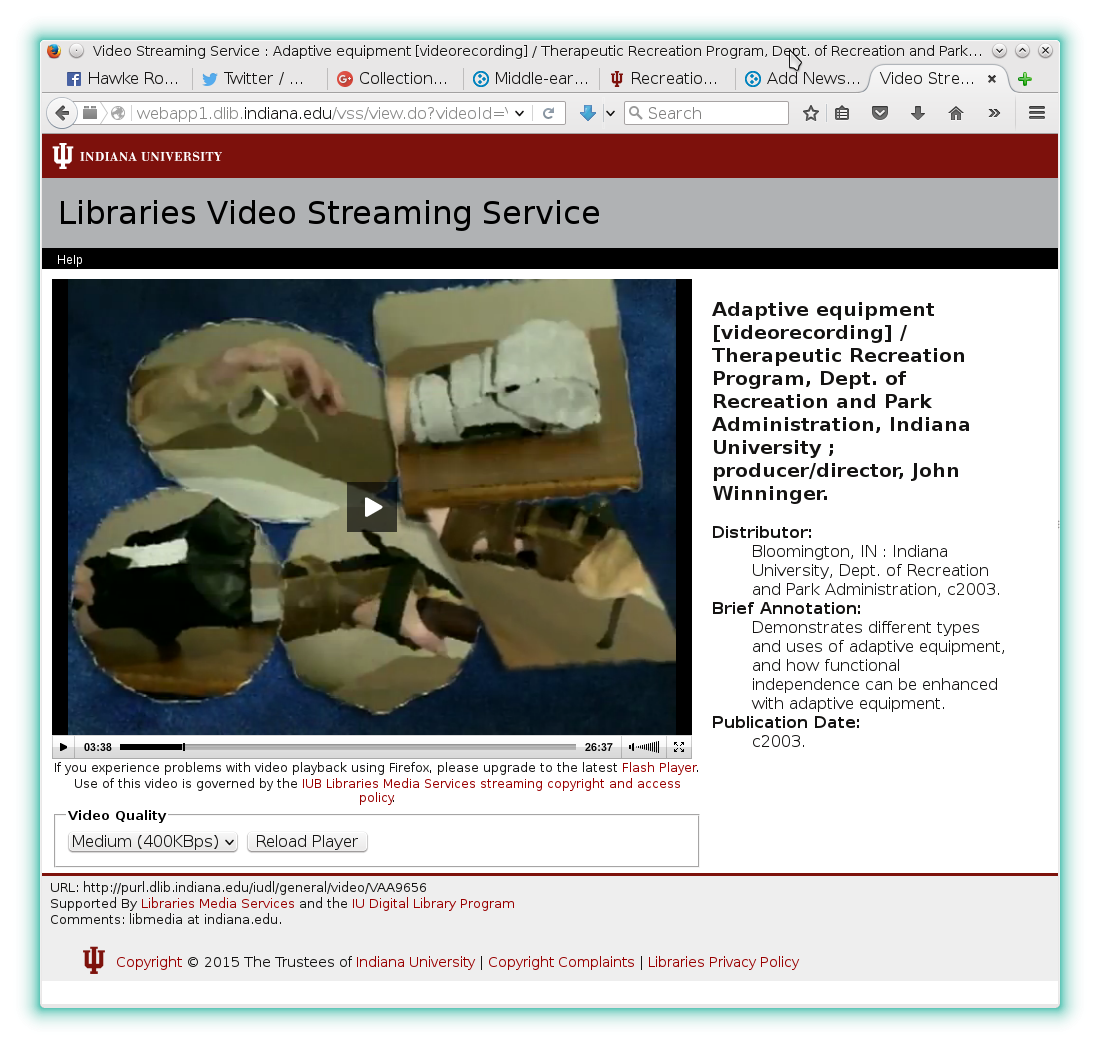
Task: Click the video progress seek bar
Action: [x=347, y=747]
